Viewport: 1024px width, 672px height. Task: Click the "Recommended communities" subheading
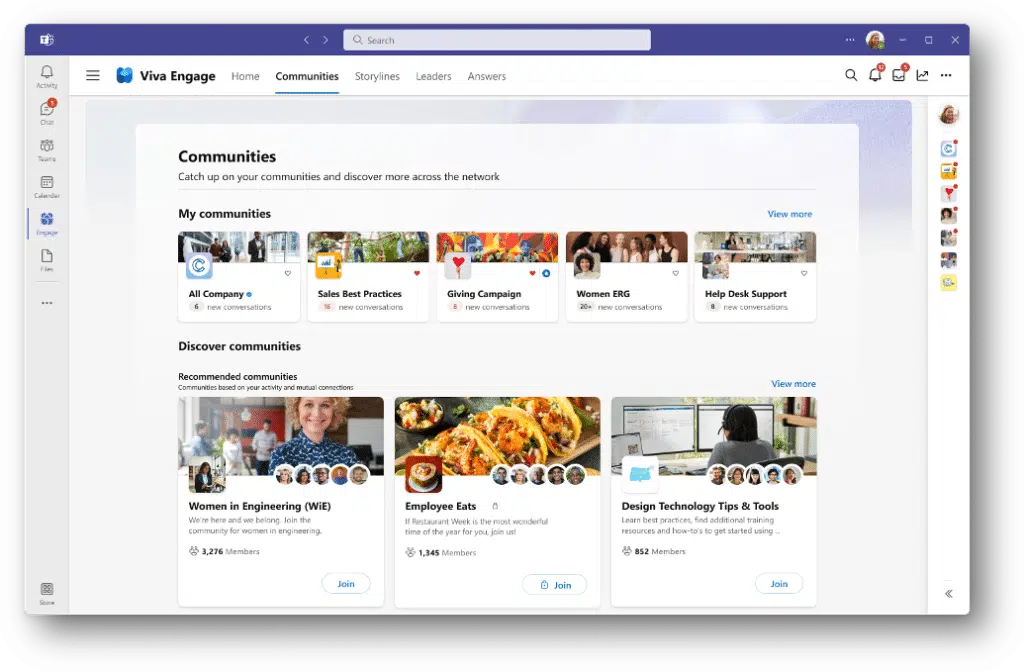(238, 377)
